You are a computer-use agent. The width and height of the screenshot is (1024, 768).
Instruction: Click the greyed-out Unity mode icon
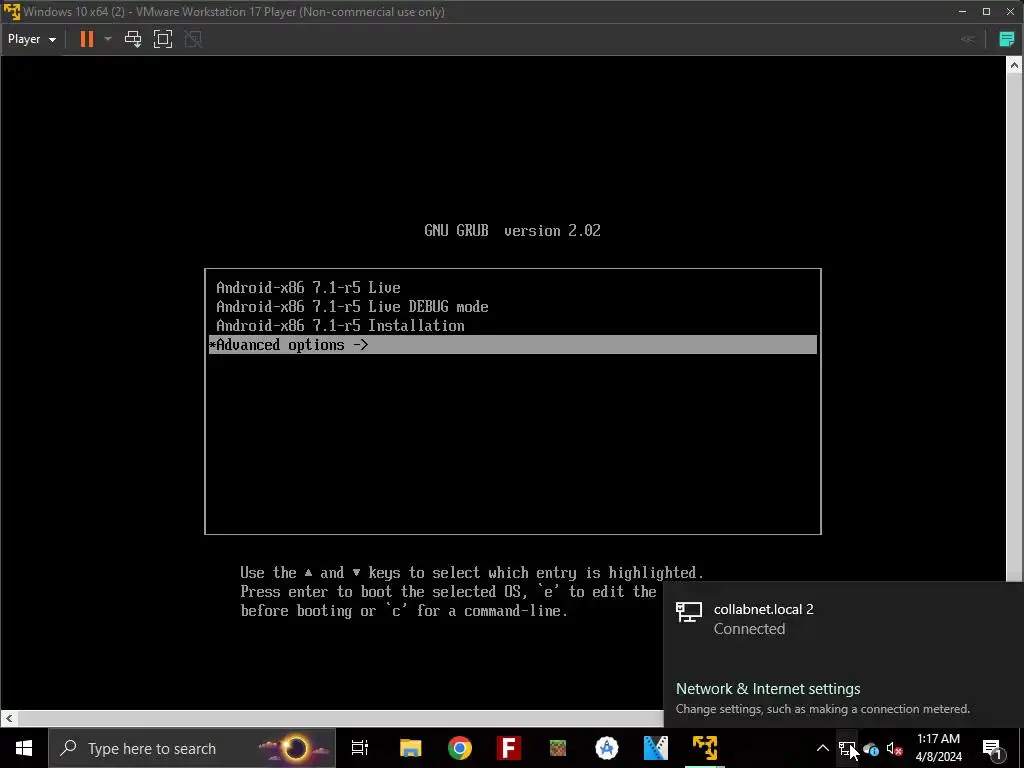(193, 39)
